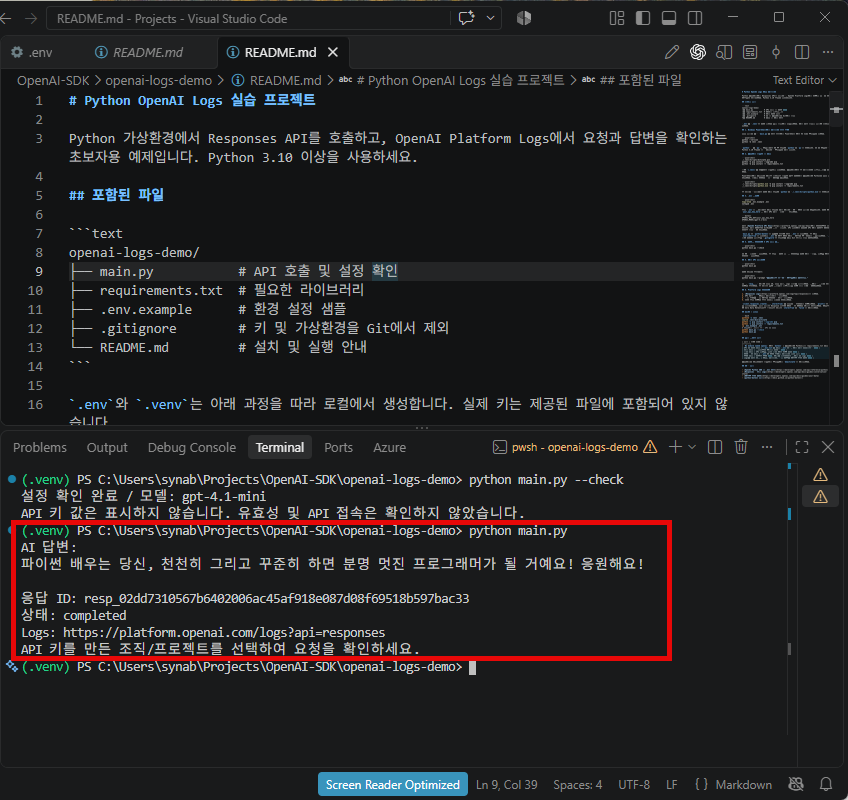Change indentation via Spaces: 4
Screen dimensions: 848x800
pos(577,784)
